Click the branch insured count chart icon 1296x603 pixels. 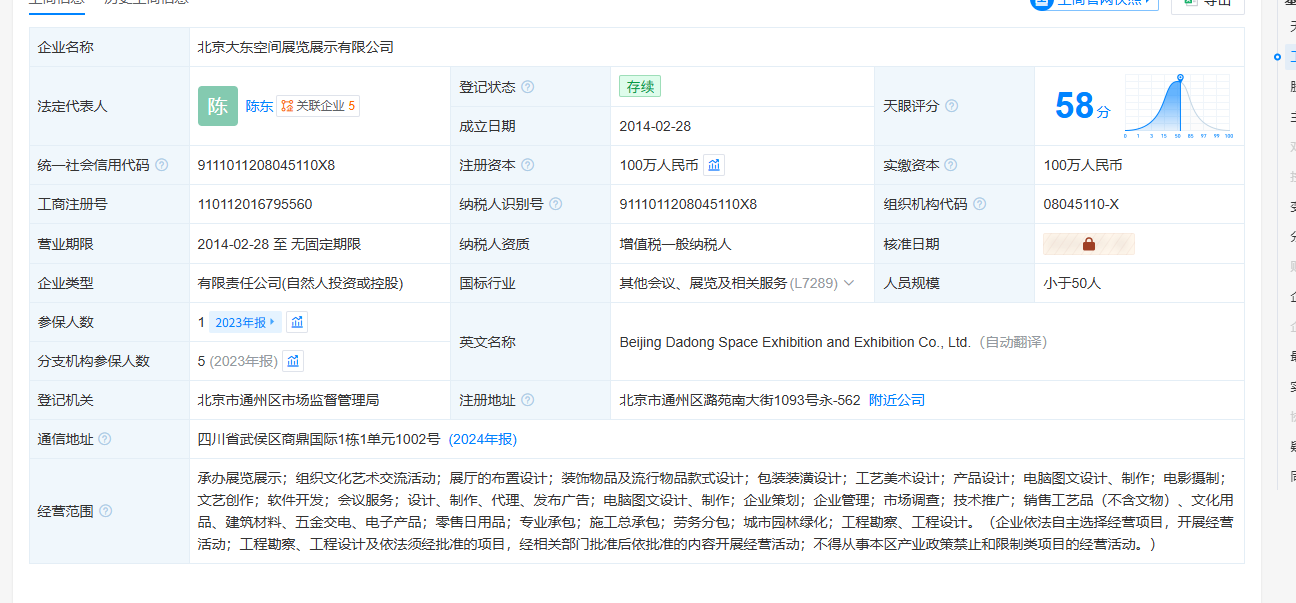click(x=293, y=361)
